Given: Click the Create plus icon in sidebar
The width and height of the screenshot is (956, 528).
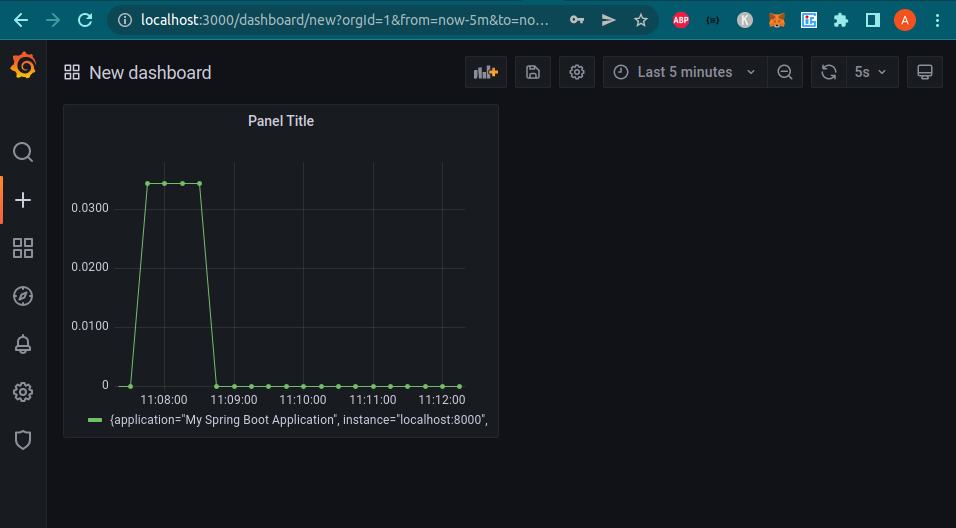Looking at the screenshot, I should (23, 200).
